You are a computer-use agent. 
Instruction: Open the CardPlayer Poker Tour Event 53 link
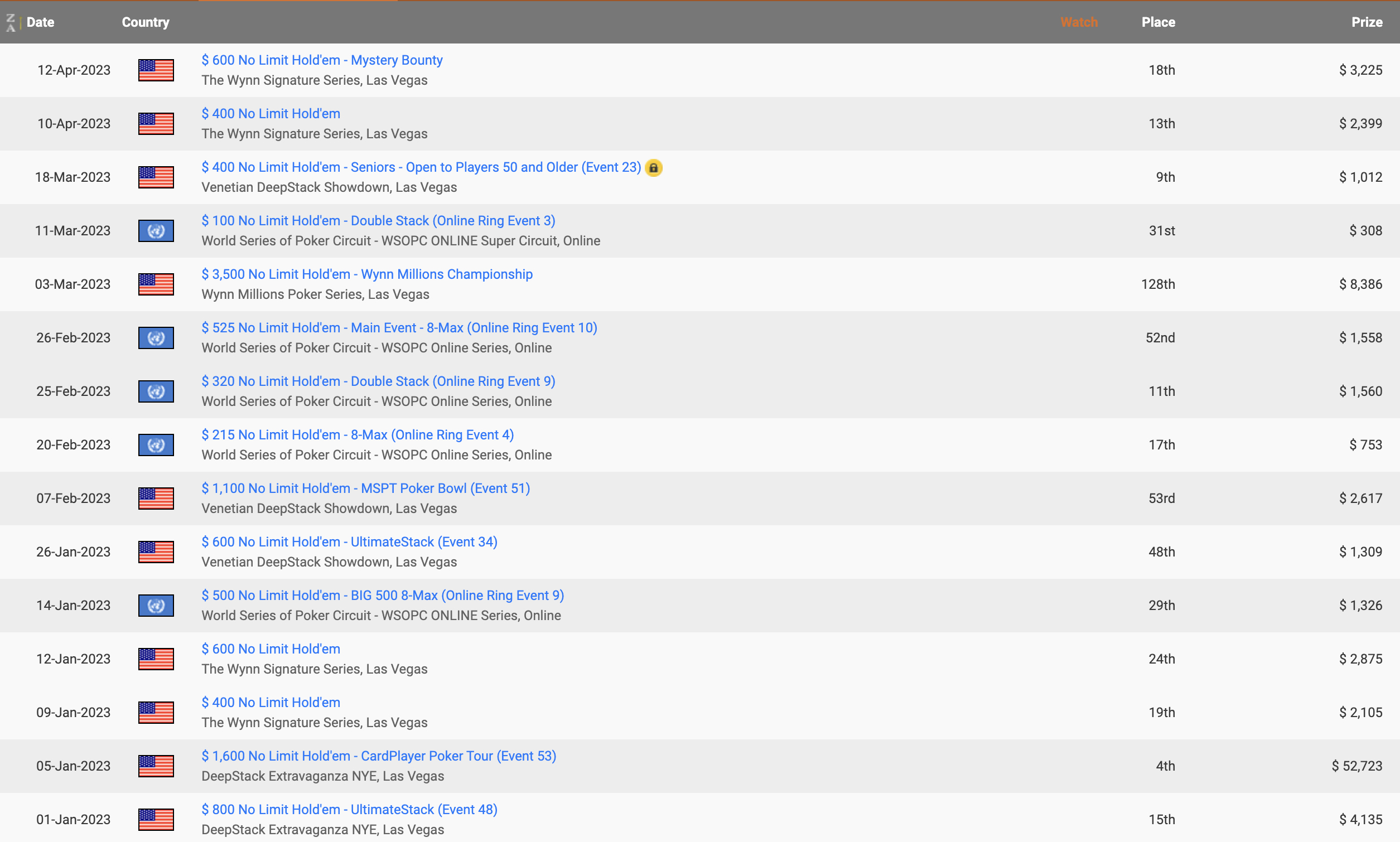(x=379, y=756)
